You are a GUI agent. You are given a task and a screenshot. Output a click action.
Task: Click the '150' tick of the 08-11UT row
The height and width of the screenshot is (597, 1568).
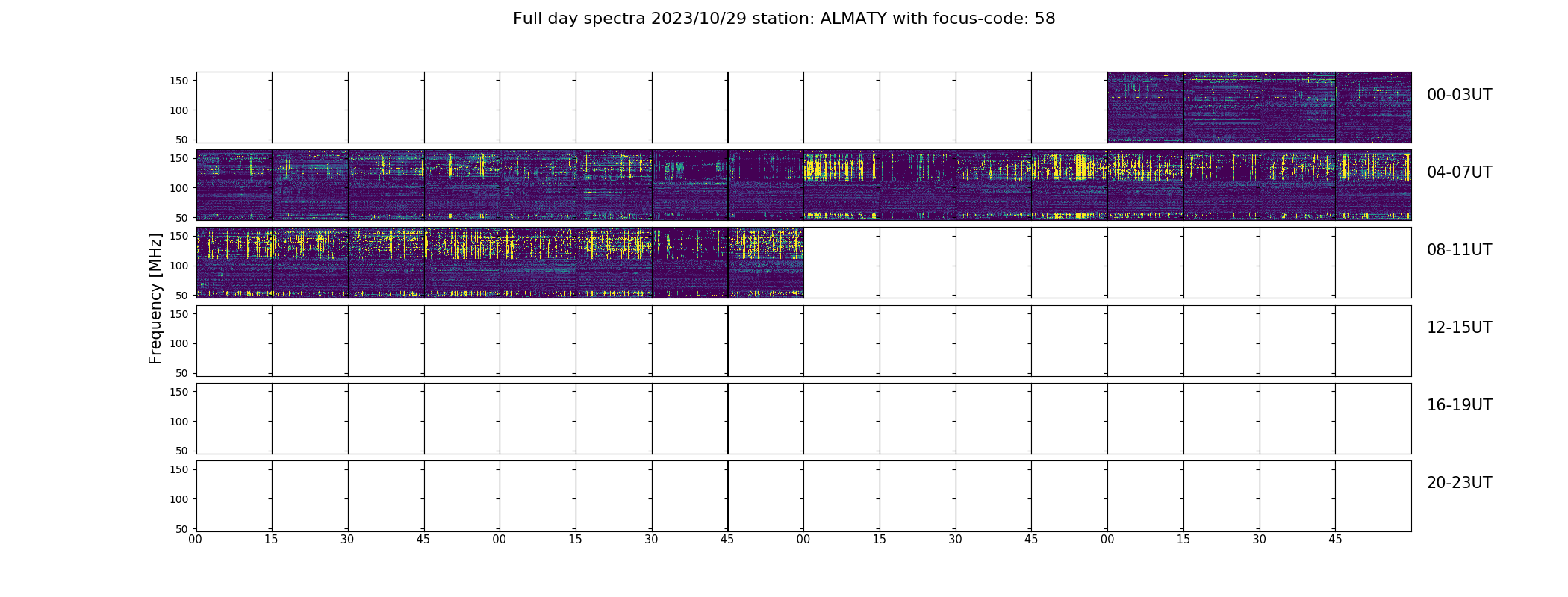click(x=179, y=236)
